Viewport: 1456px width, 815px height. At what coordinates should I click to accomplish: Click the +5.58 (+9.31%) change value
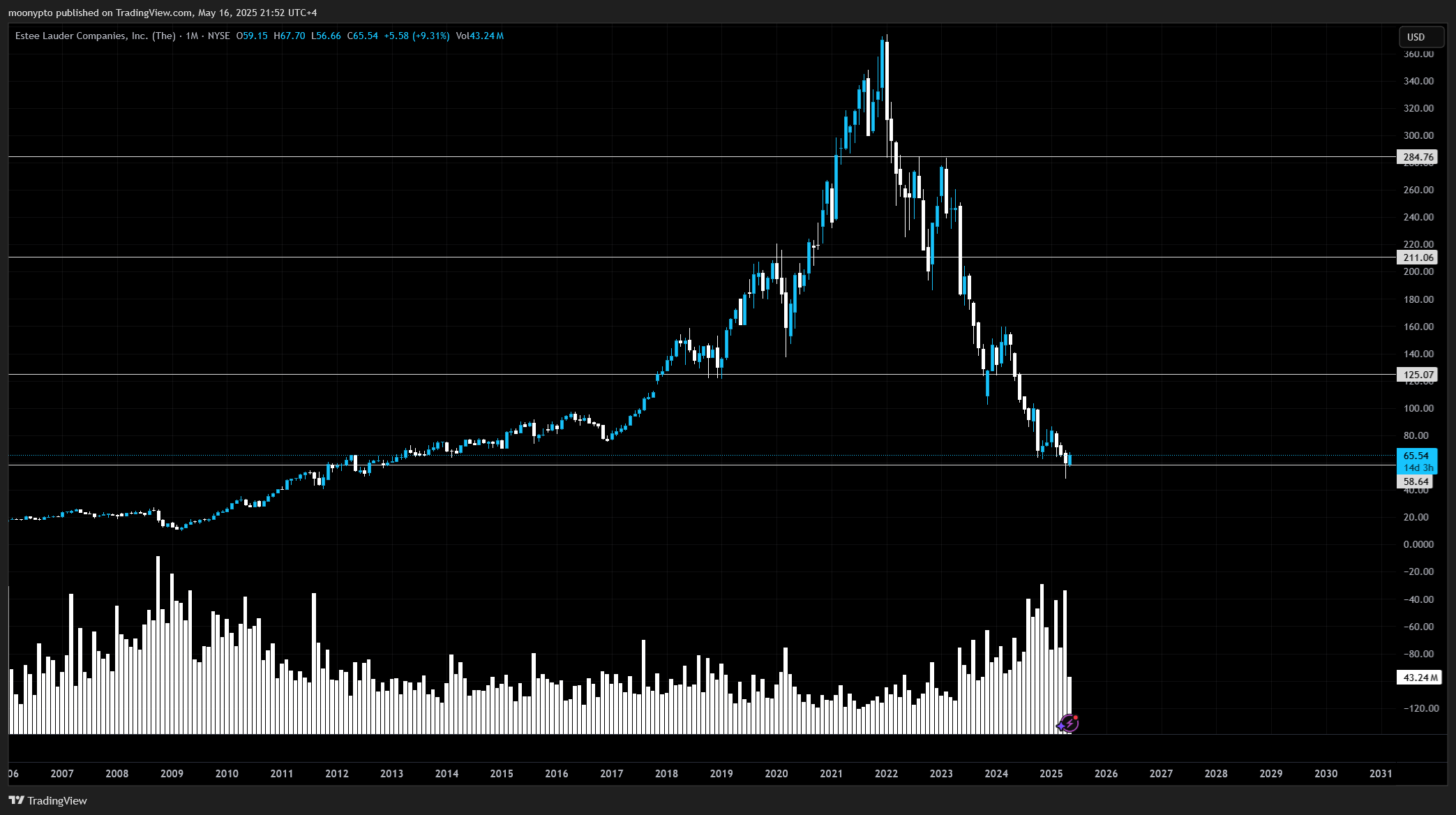416,36
